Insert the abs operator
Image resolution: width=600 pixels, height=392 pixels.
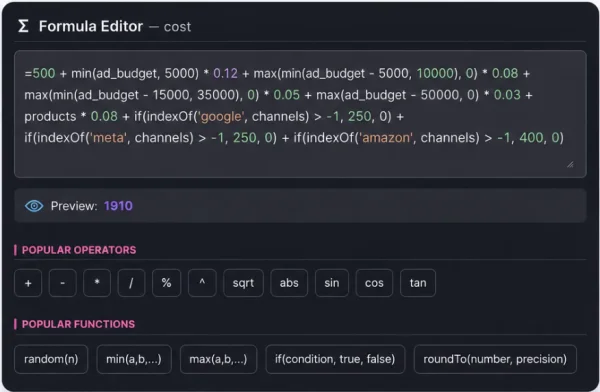(x=289, y=283)
